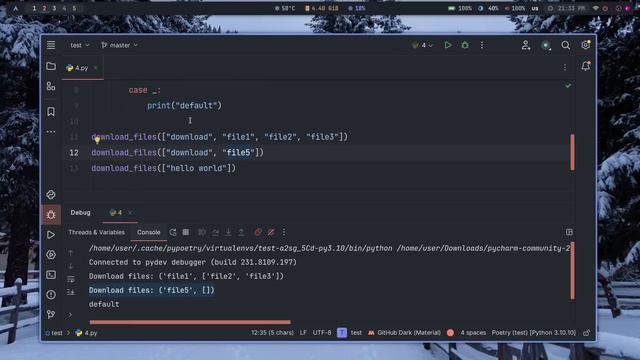
Task: Click the green inspection checkmark
Action: (x=568, y=86)
